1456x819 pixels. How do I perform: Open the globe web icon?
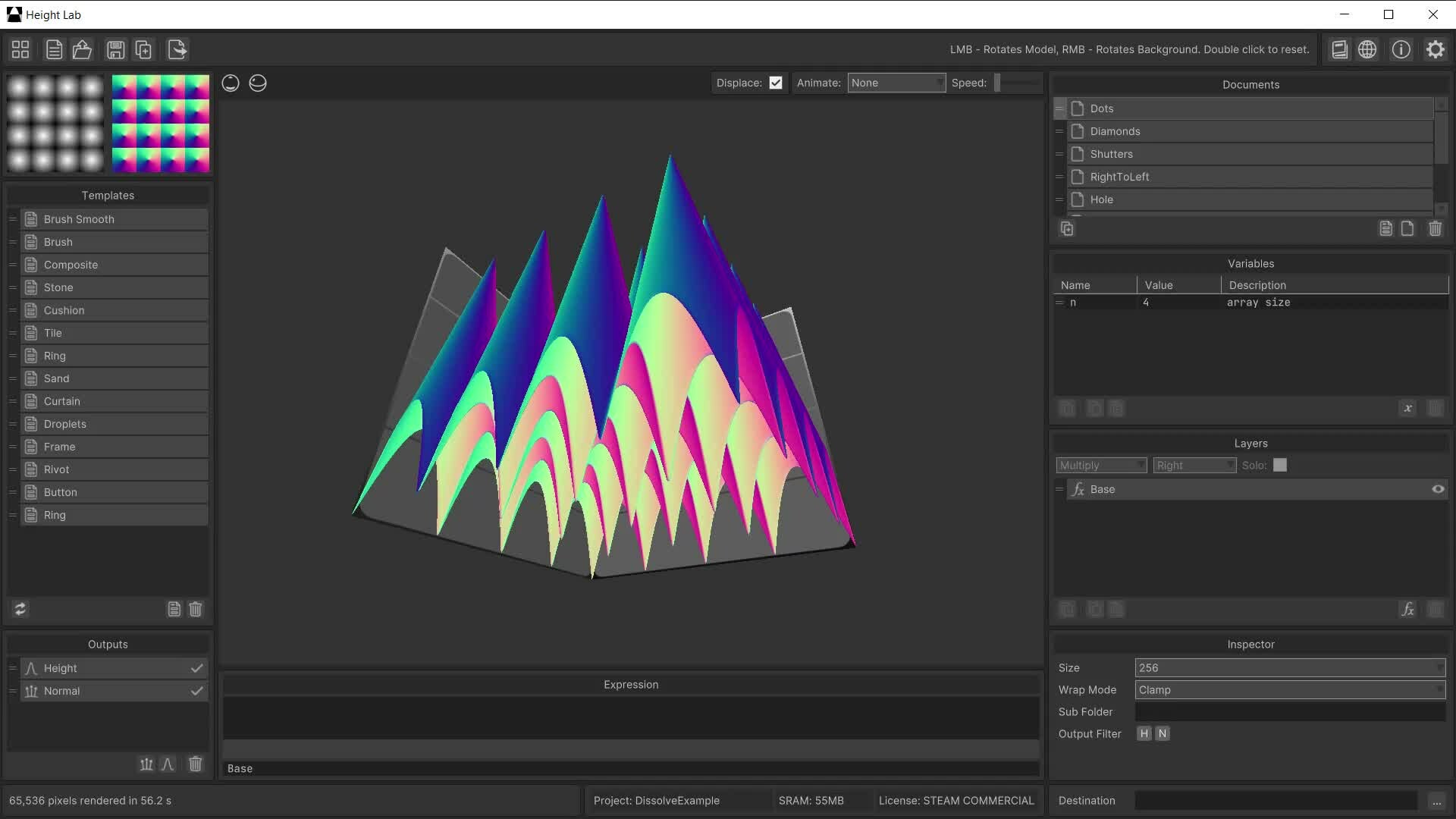(1367, 50)
